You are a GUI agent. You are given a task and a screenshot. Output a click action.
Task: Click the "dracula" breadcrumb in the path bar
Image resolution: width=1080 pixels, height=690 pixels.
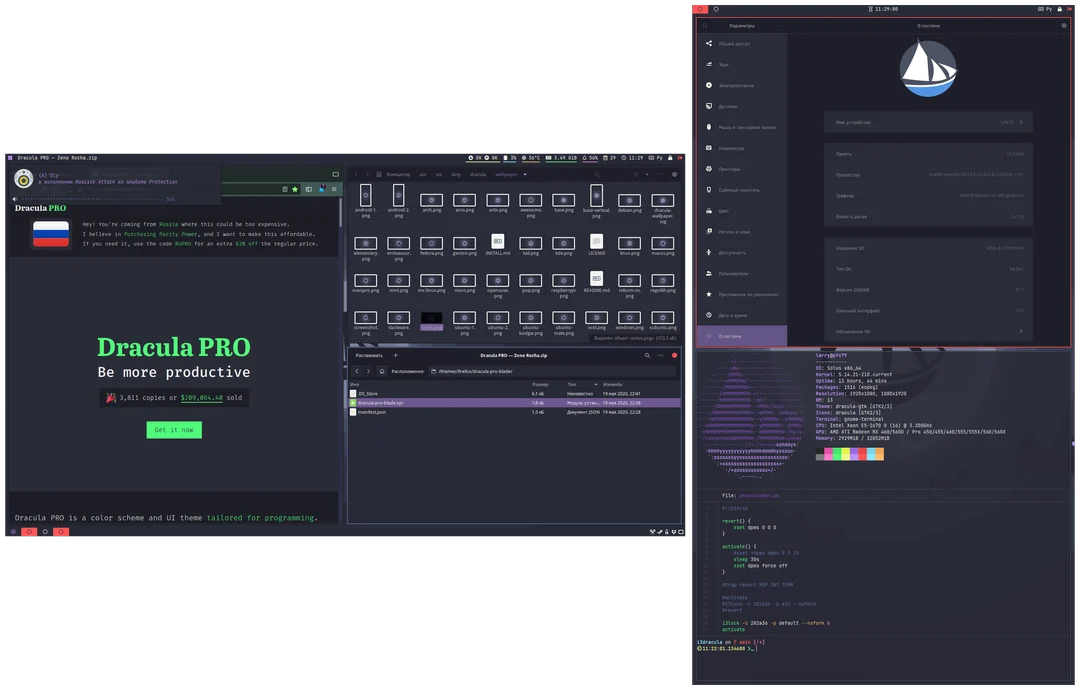point(479,174)
